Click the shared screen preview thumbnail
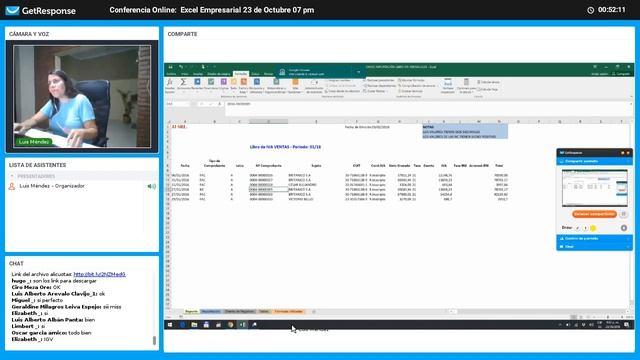This screenshot has width=640, height=360. click(x=595, y=188)
